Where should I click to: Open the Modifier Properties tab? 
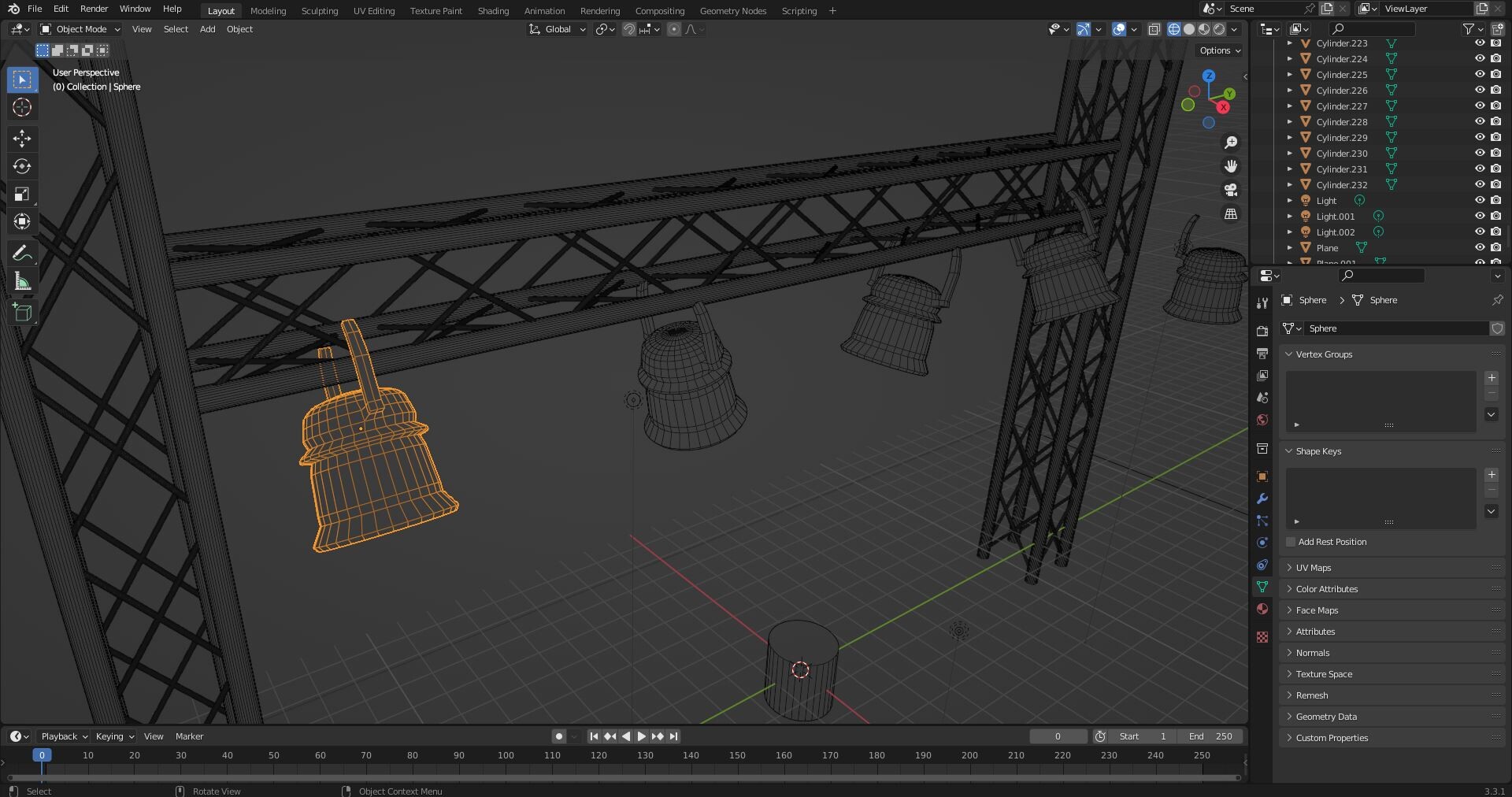point(1262,499)
